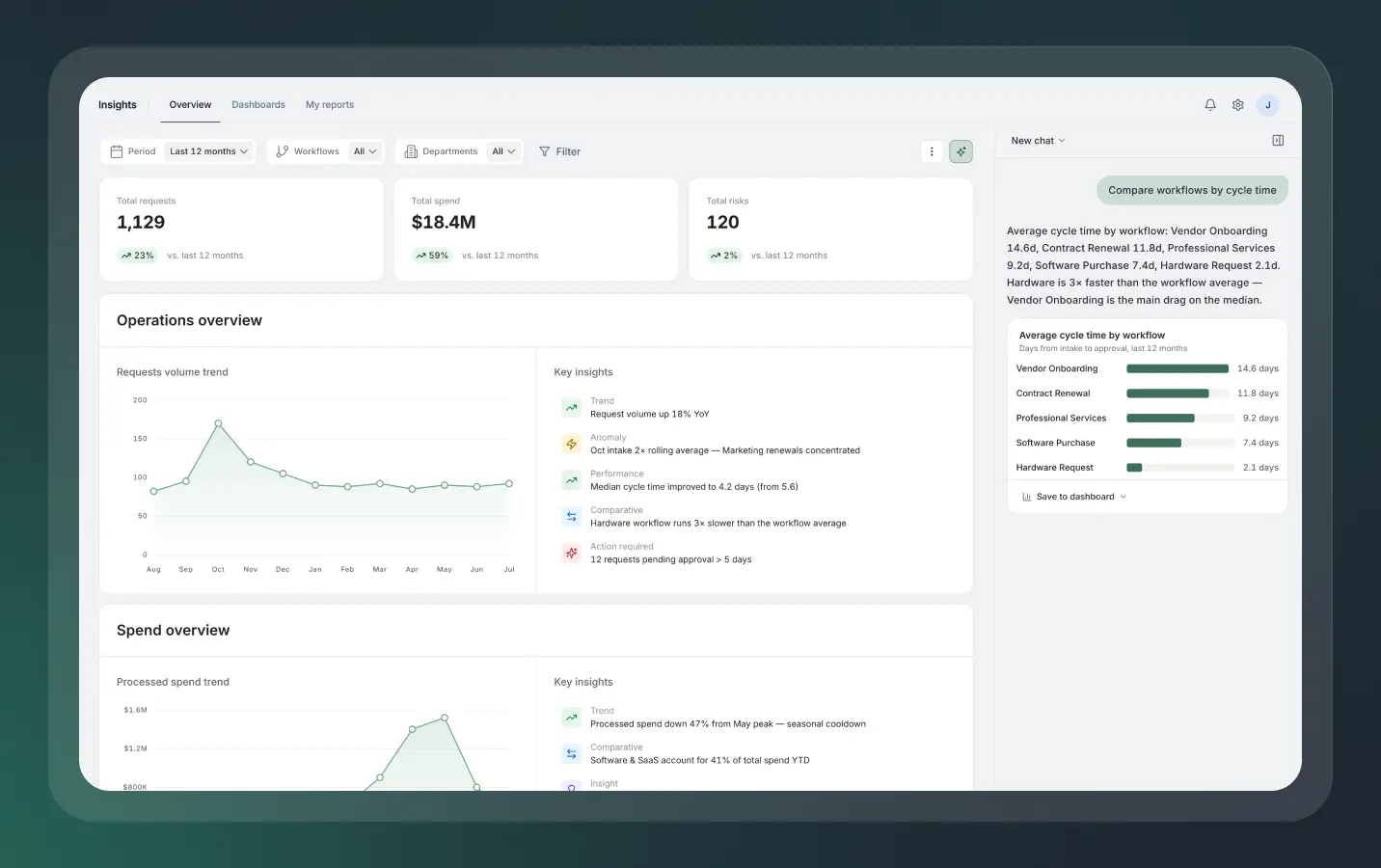The width and height of the screenshot is (1381, 868).
Task: Click the Action required insight icon
Action: [x=572, y=553]
